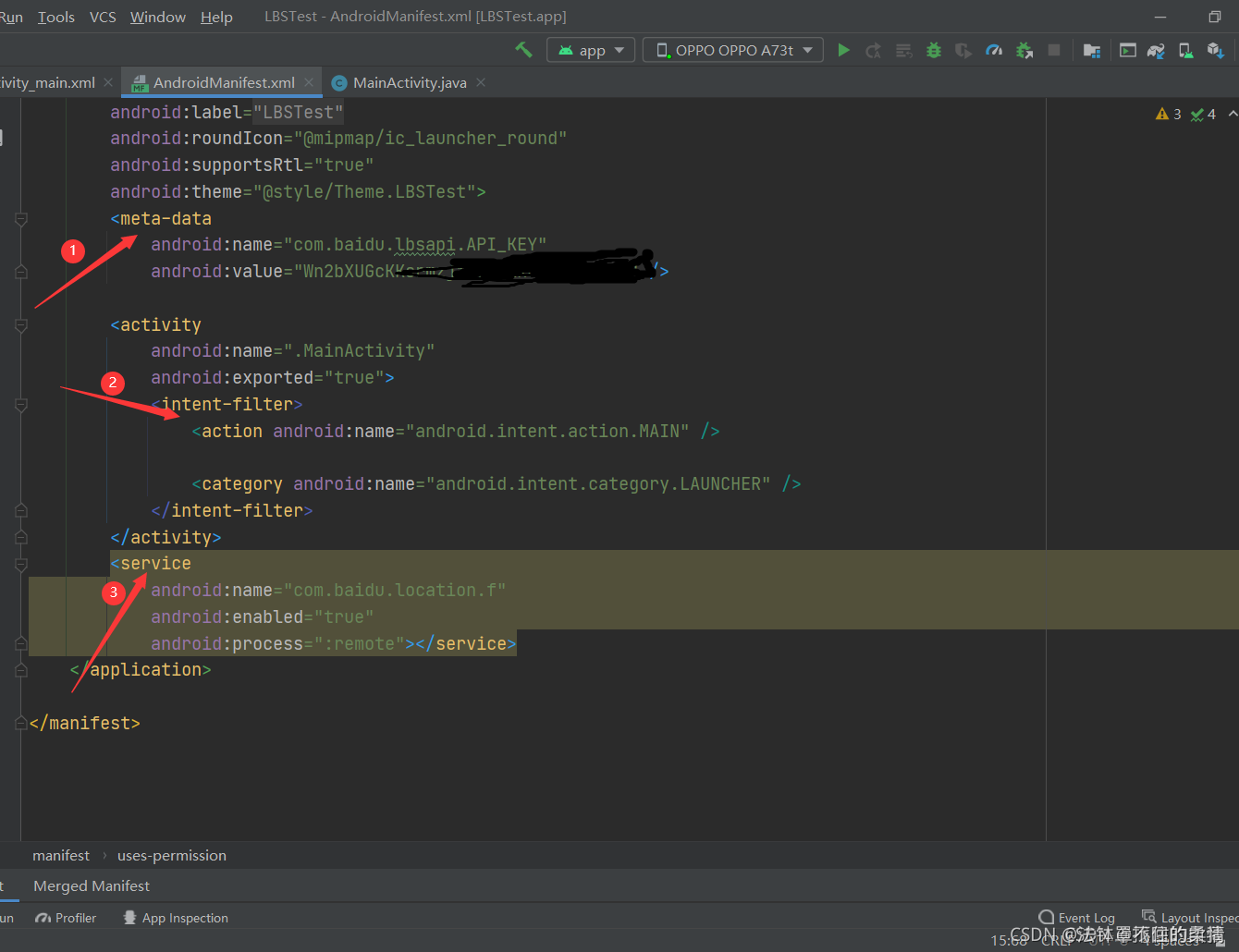This screenshot has height=952, width=1239.
Task: Click fold marker beside closing activity tag
Action: pos(20,538)
